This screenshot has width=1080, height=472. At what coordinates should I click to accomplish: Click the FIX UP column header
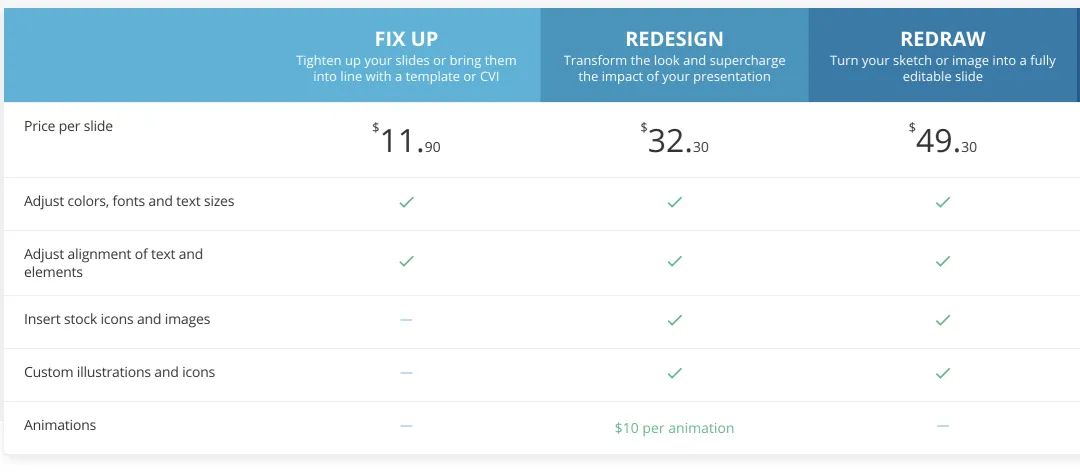pos(406,39)
